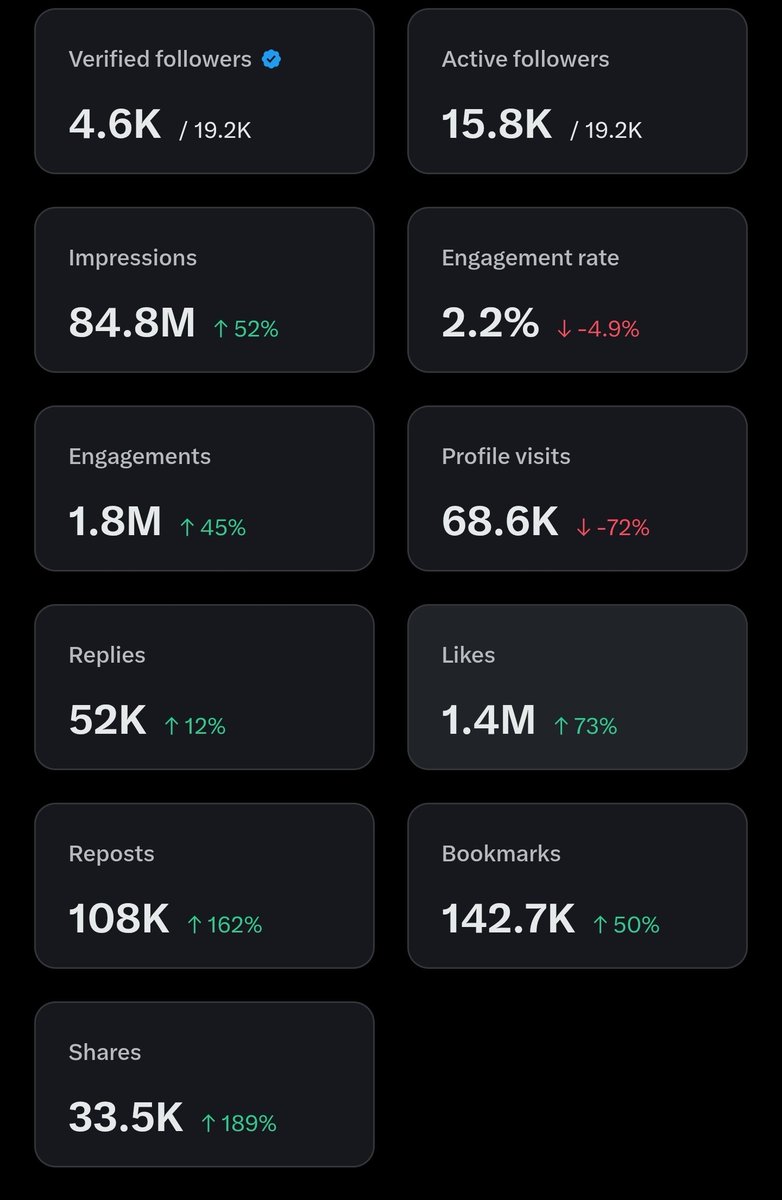The width and height of the screenshot is (782, 1200).
Task: Click the 189% shares increase indicator
Action: tap(238, 1123)
